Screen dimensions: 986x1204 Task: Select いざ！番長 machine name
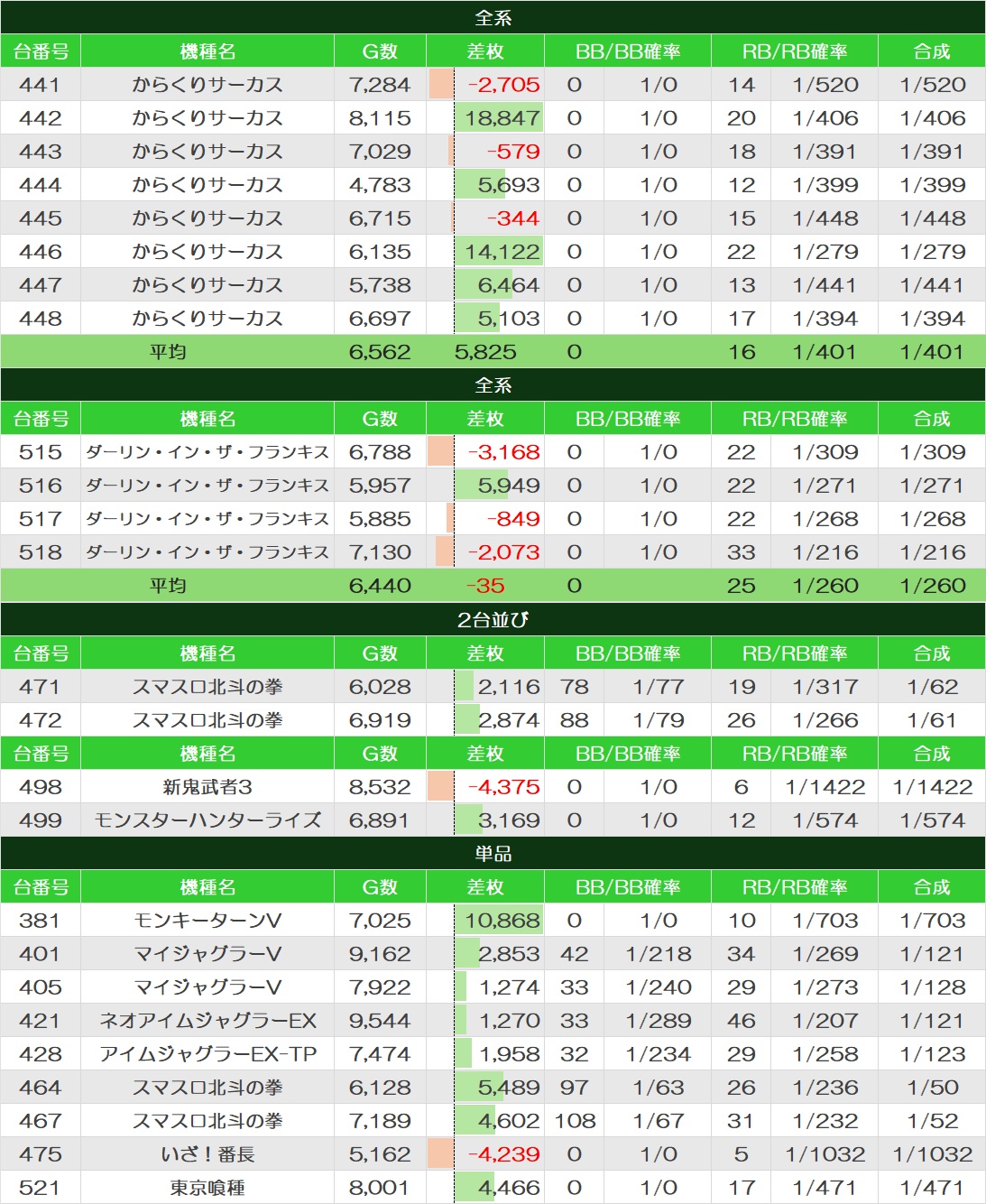(x=207, y=1154)
